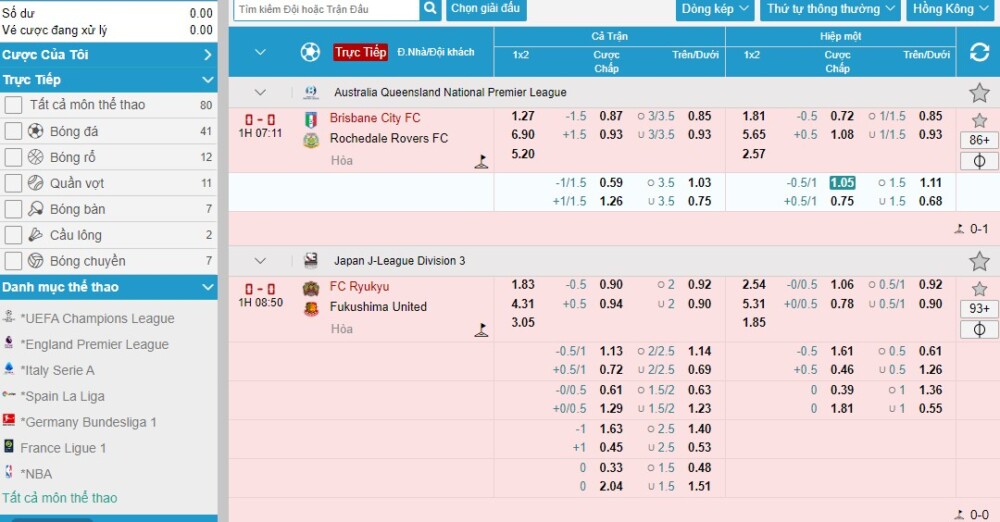Click the Chọn giải đấu button

[x=485, y=9]
